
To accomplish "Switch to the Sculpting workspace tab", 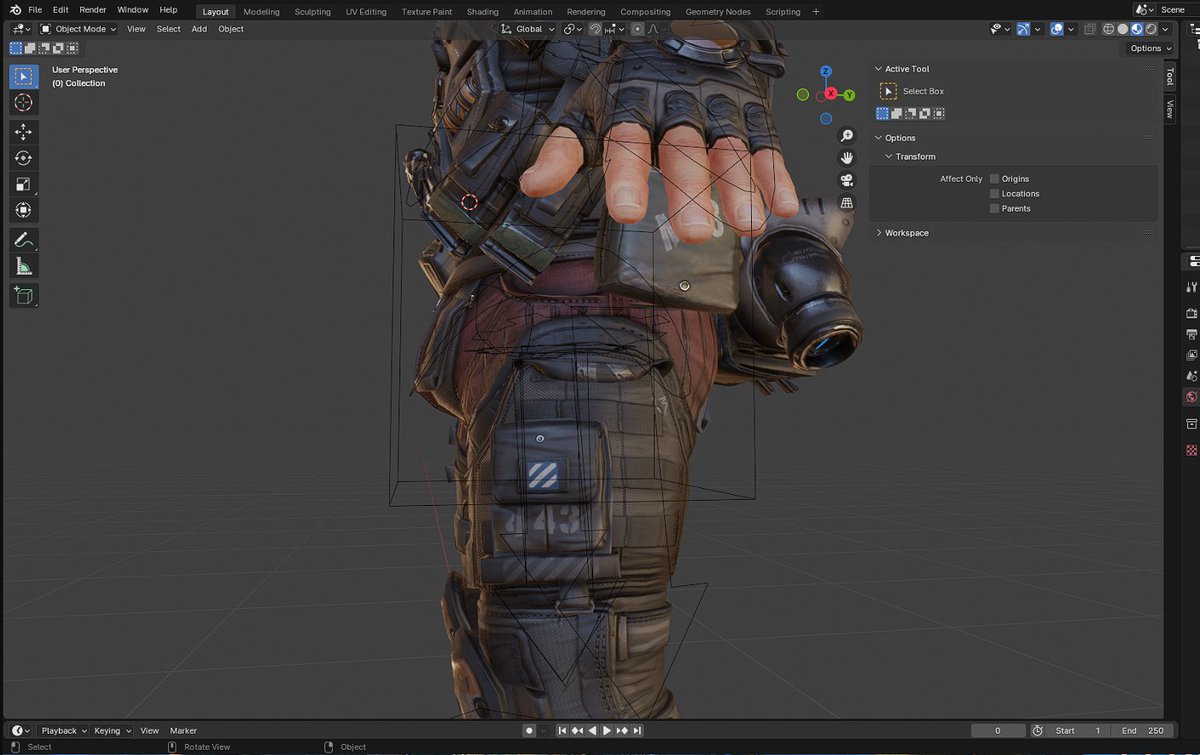I will tap(312, 12).
